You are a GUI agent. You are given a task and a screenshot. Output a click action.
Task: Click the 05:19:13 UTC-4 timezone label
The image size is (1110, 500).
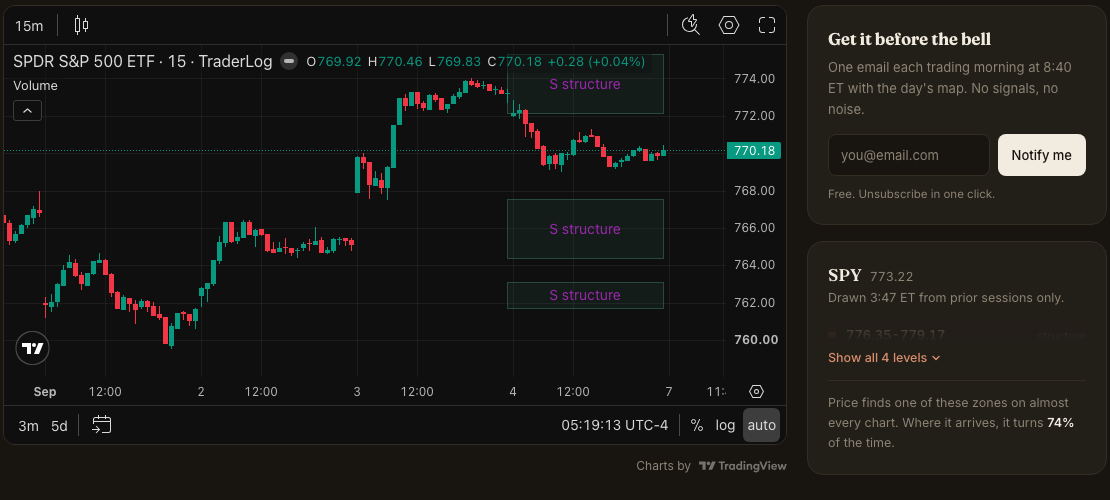[x=614, y=426]
